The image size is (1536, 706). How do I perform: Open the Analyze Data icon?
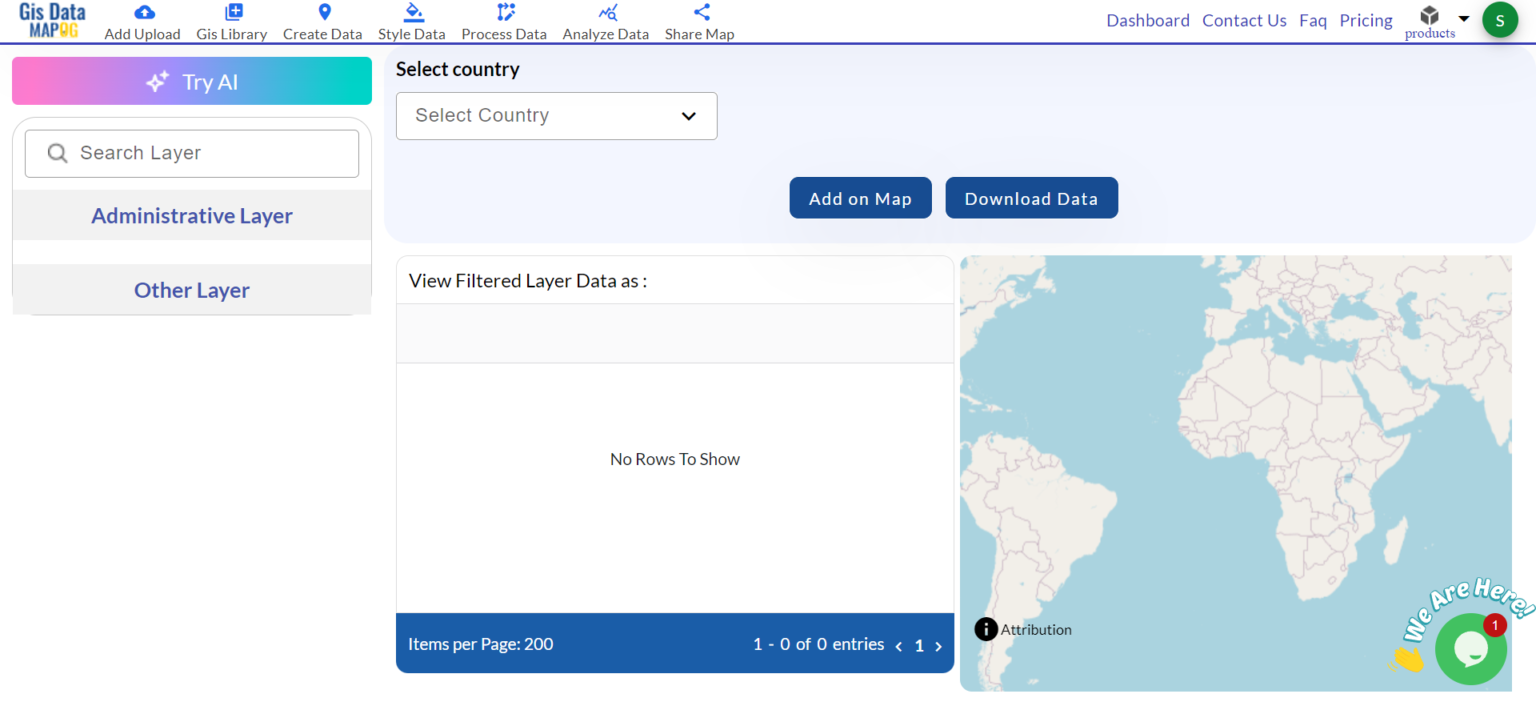click(608, 12)
